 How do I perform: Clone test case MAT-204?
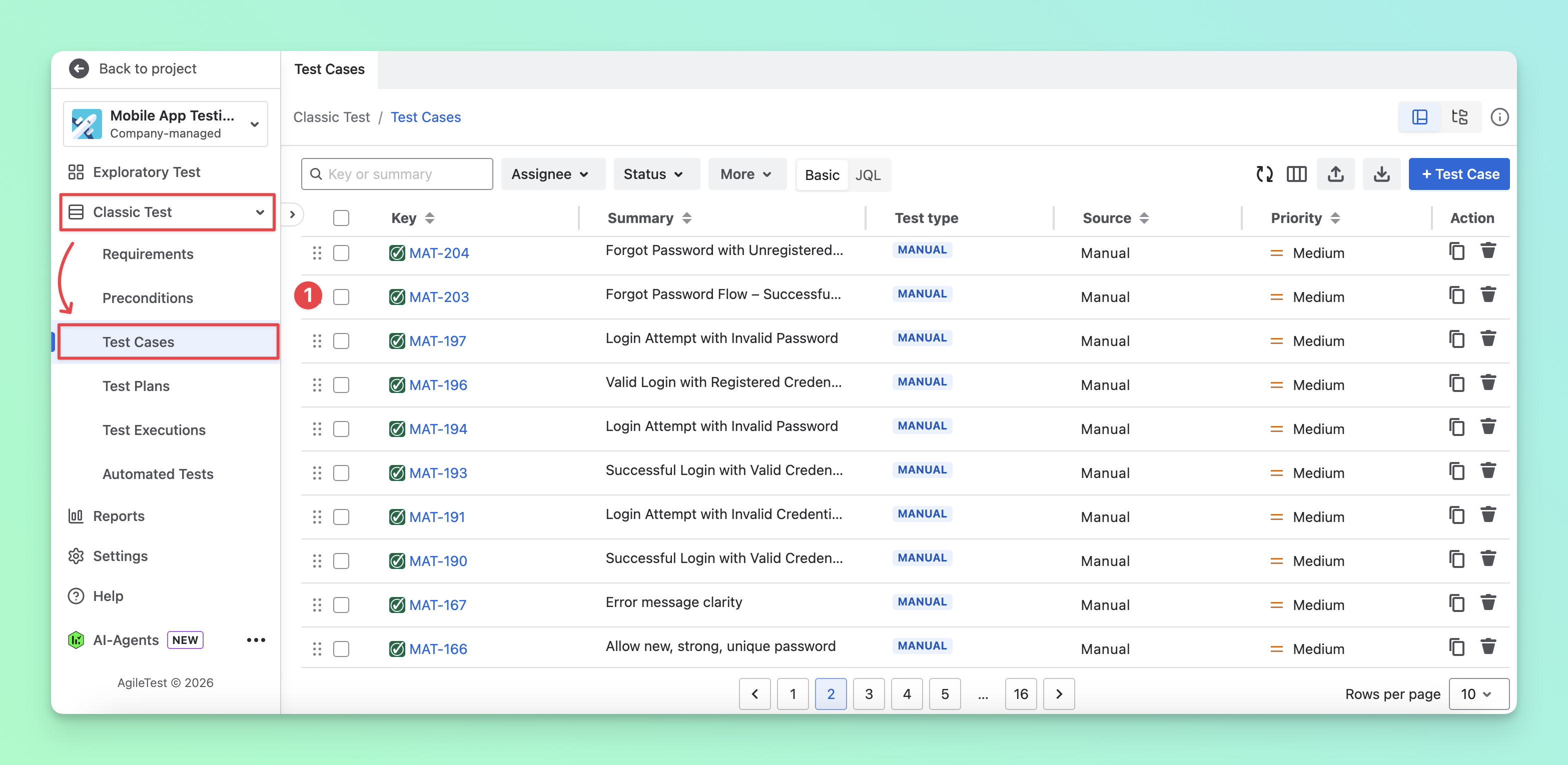pyautogui.click(x=1456, y=251)
